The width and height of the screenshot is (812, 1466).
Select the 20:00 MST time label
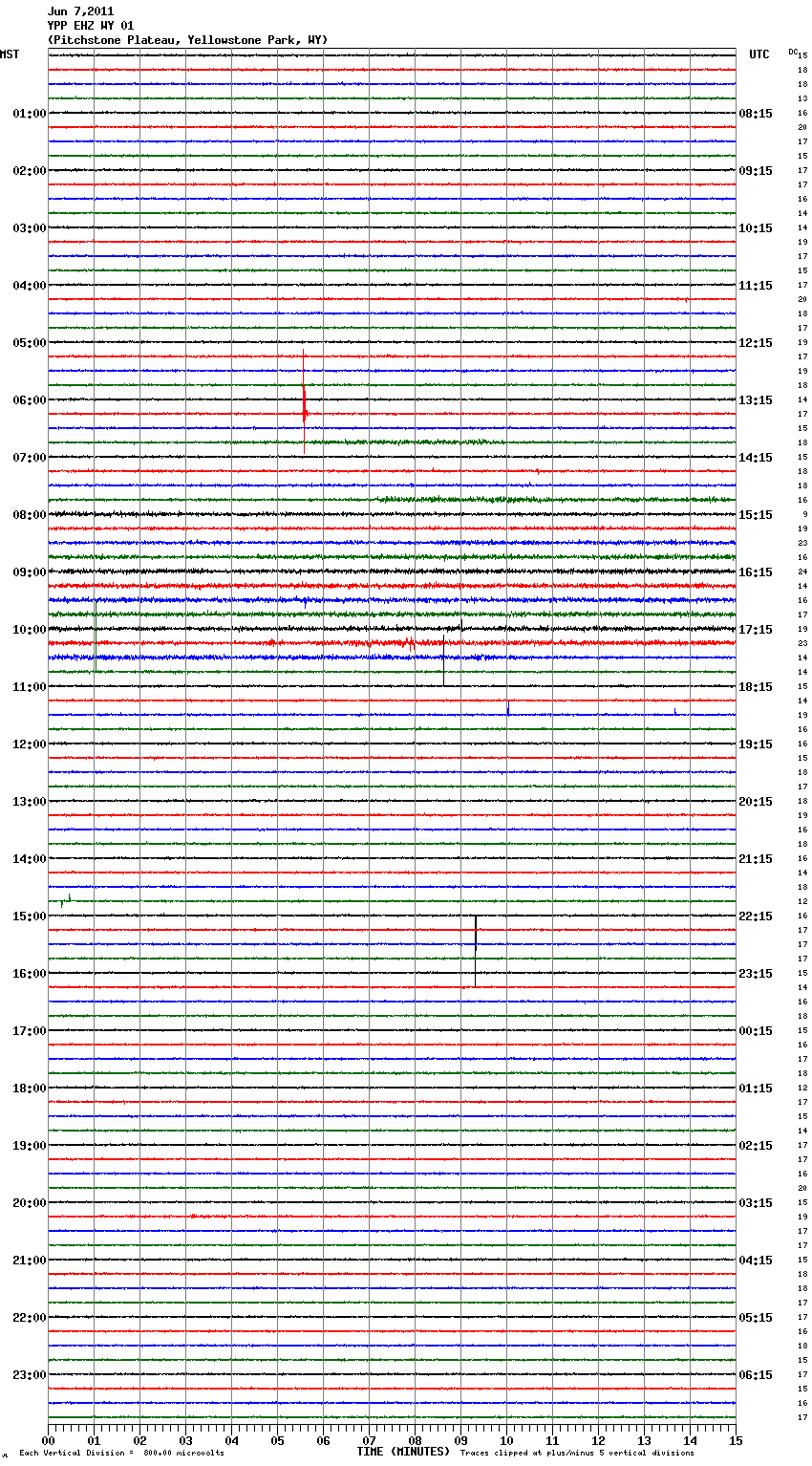pos(30,1203)
